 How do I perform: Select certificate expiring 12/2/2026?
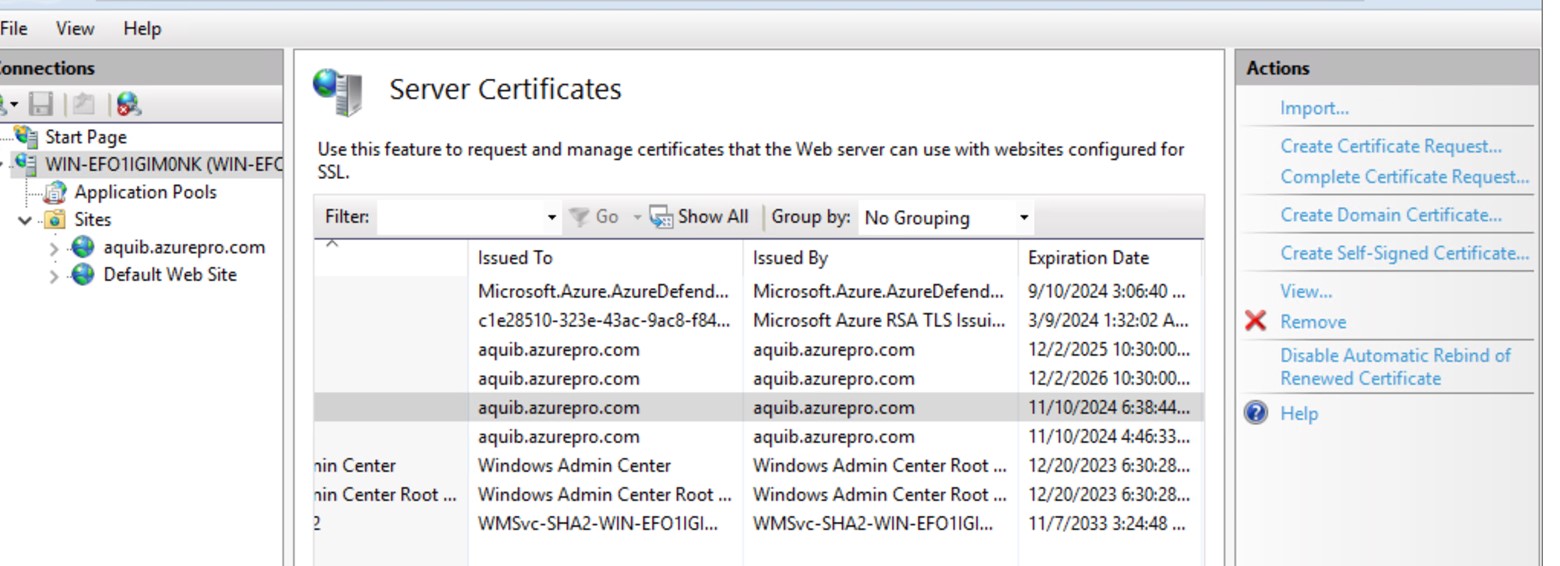(x=759, y=379)
